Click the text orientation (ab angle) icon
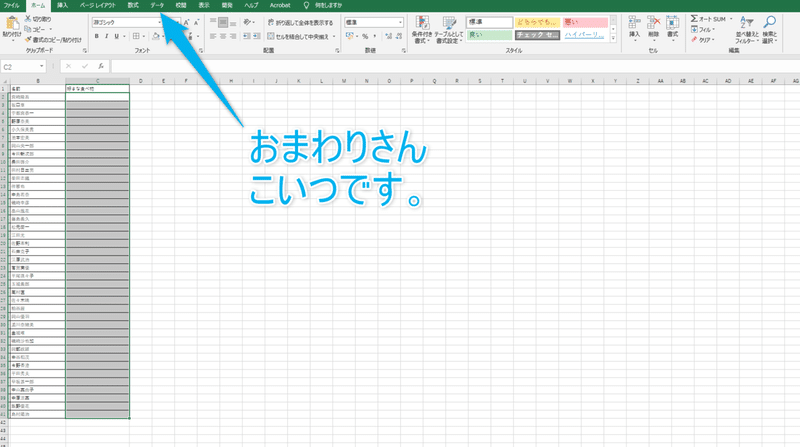The image size is (800, 447). (x=247, y=22)
